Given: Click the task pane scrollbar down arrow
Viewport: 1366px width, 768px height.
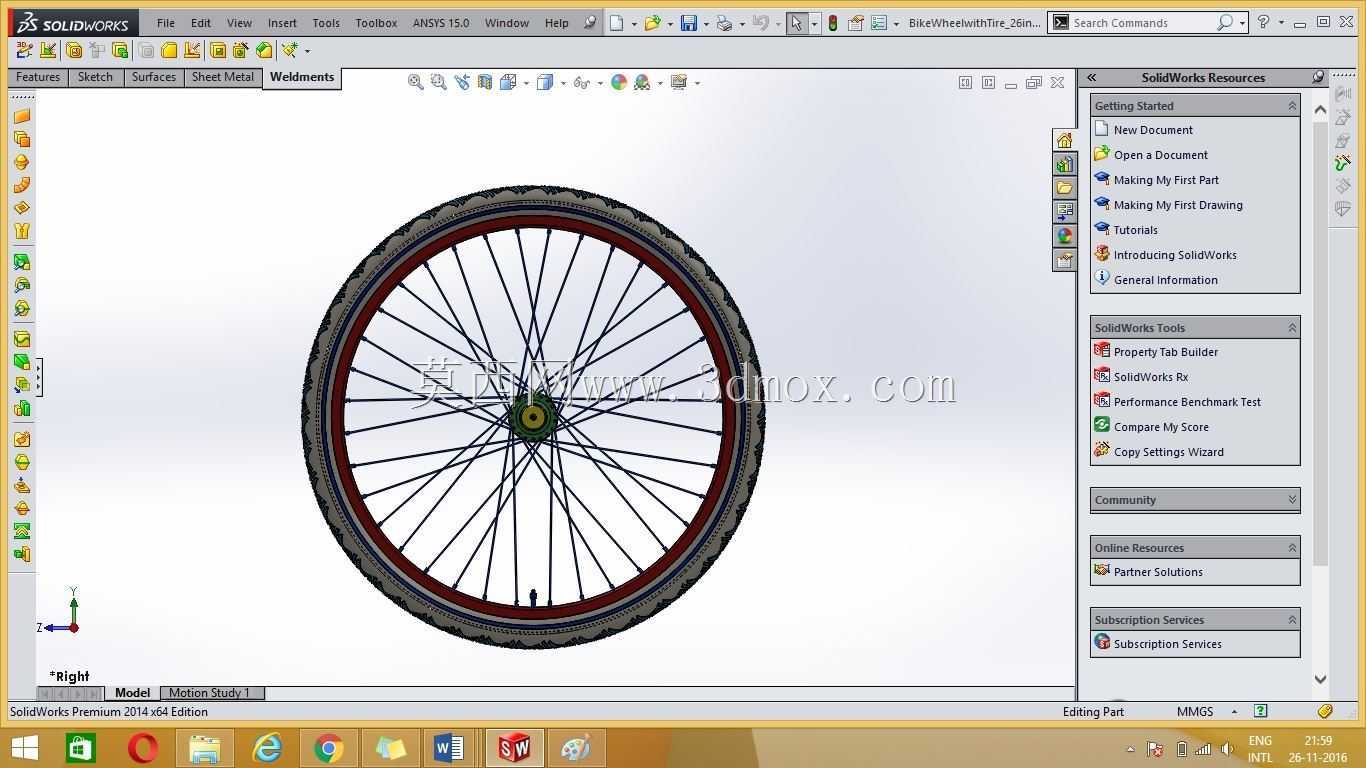Looking at the screenshot, I should tap(1320, 679).
